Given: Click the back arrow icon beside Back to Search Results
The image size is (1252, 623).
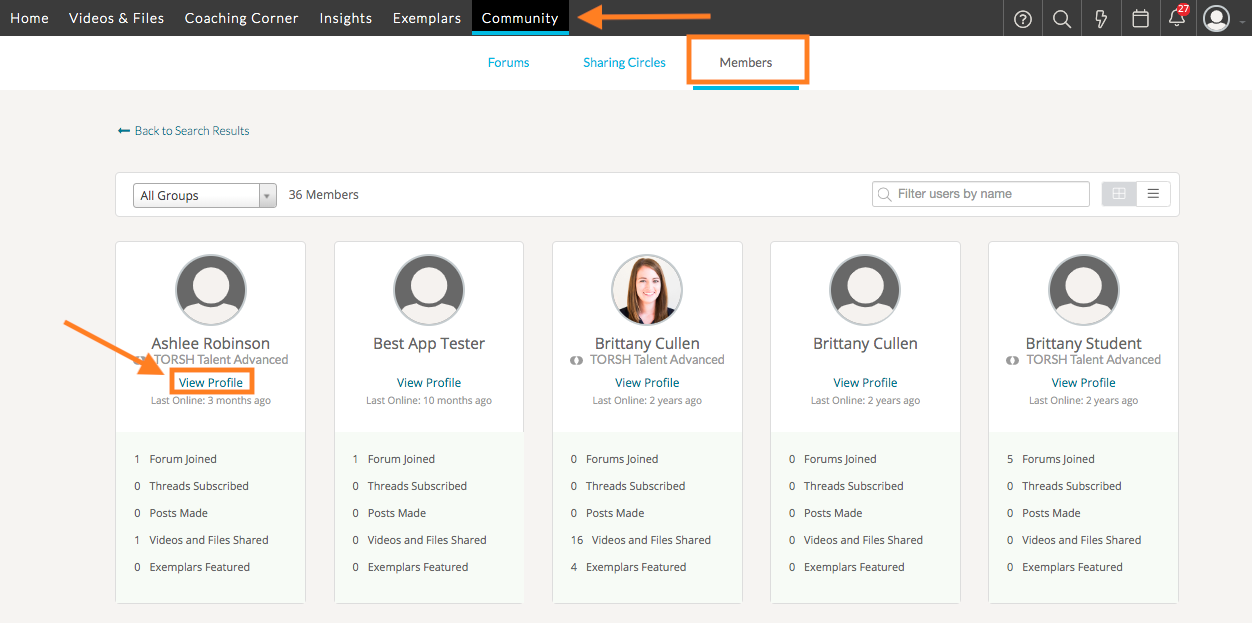Looking at the screenshot, I should [x=124, y=131].
